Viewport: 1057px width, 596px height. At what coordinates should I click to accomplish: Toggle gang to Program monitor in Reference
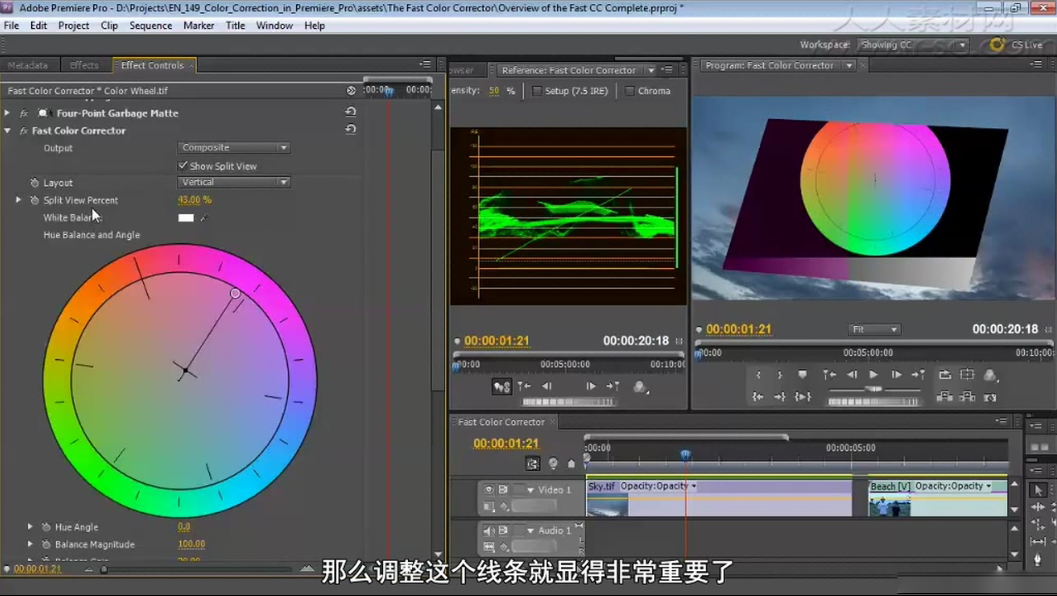click(x=502, y=386)
